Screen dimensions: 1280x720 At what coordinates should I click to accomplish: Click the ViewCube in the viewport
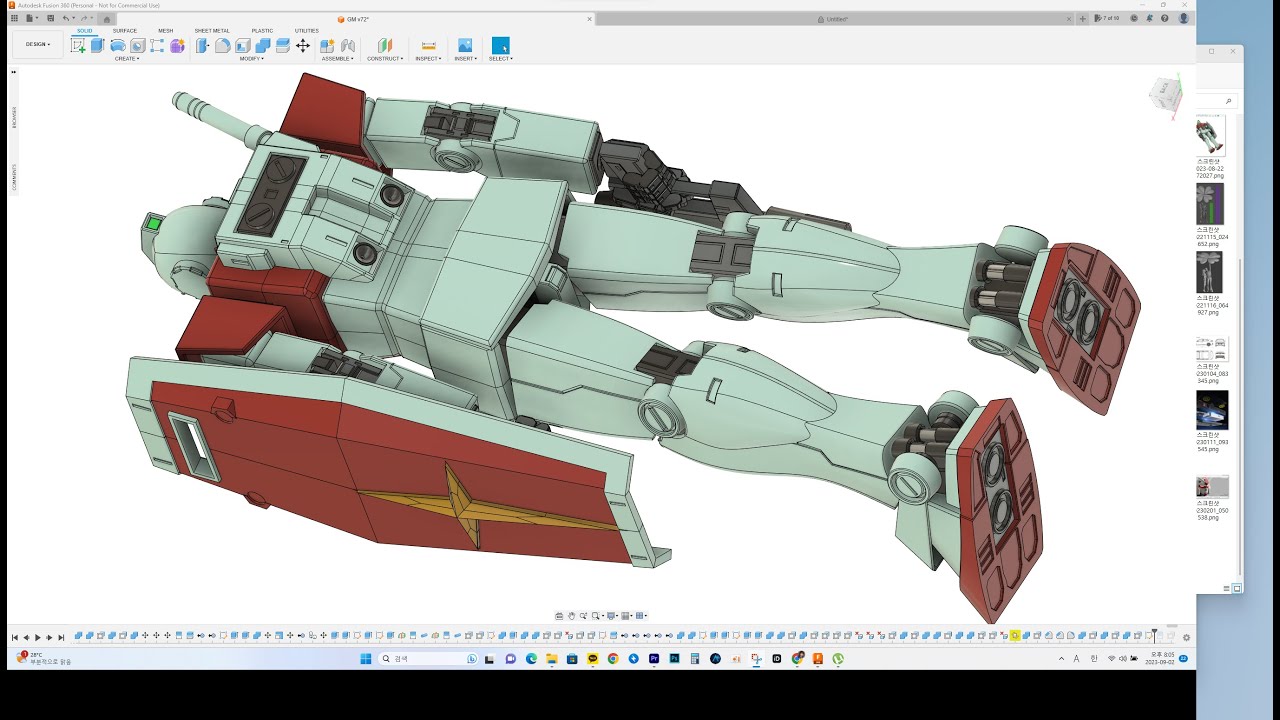tap(1166, 93)
